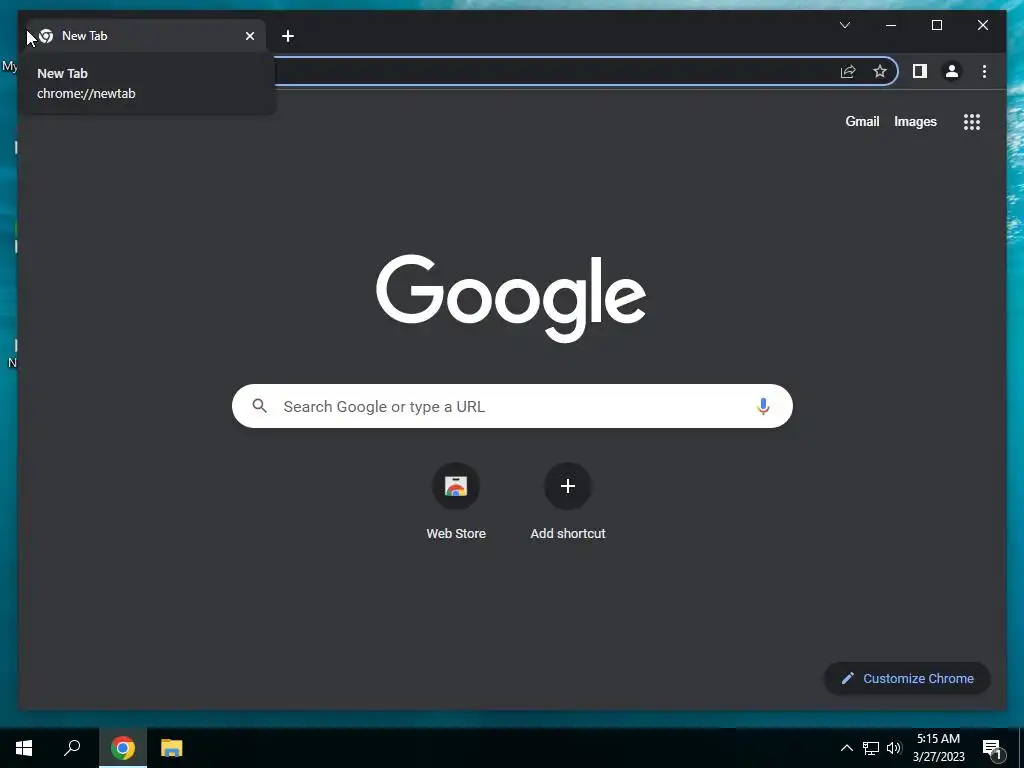Open the Chrome profile avatar menu

952,71
